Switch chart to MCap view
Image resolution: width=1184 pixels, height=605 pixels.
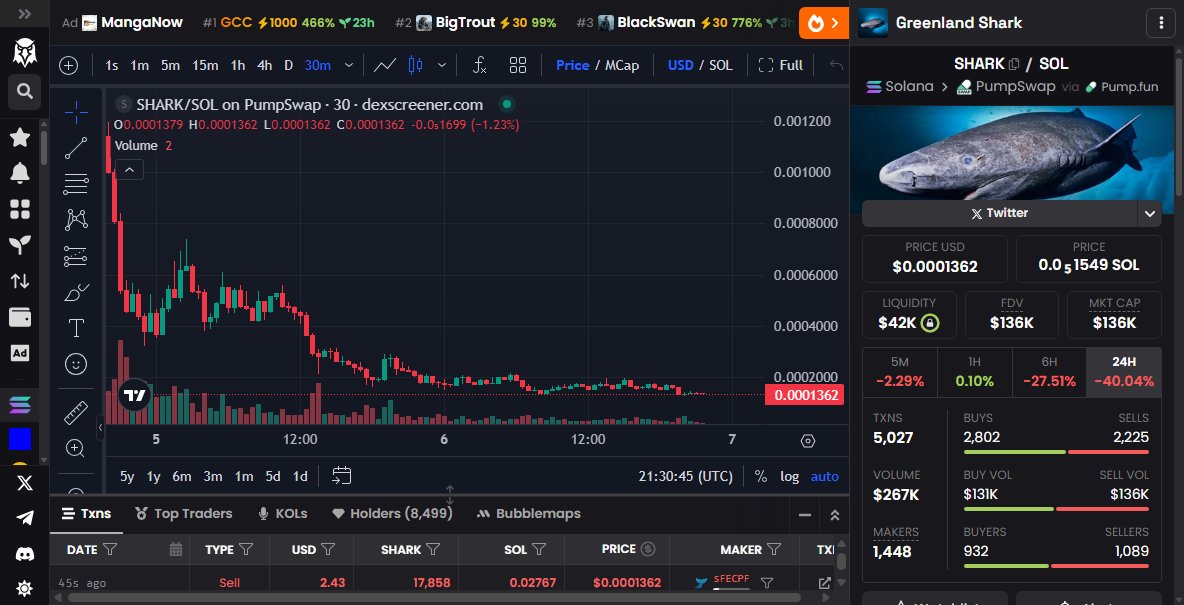[x=621, y=65]
